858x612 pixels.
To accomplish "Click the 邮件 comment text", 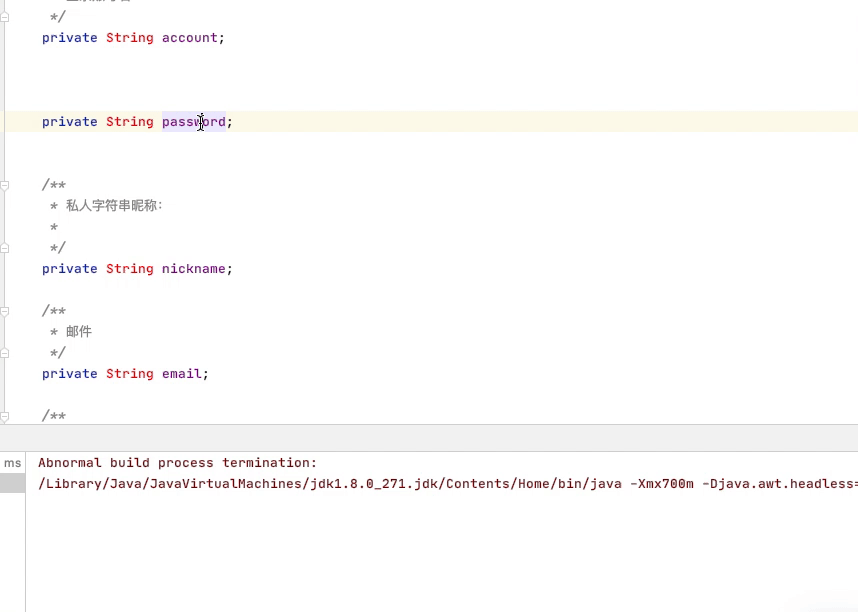I will tap(80, 331).
